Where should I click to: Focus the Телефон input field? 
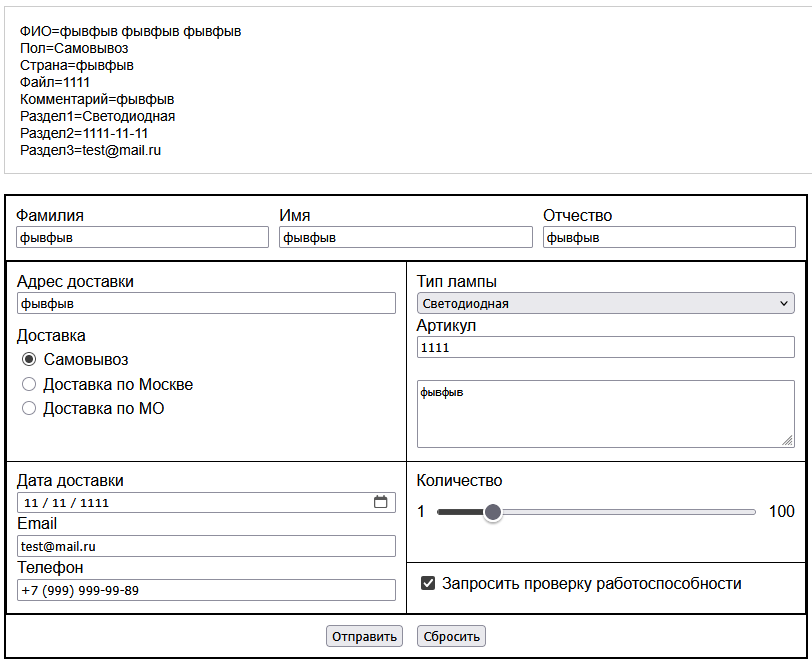tap(206, 590)
